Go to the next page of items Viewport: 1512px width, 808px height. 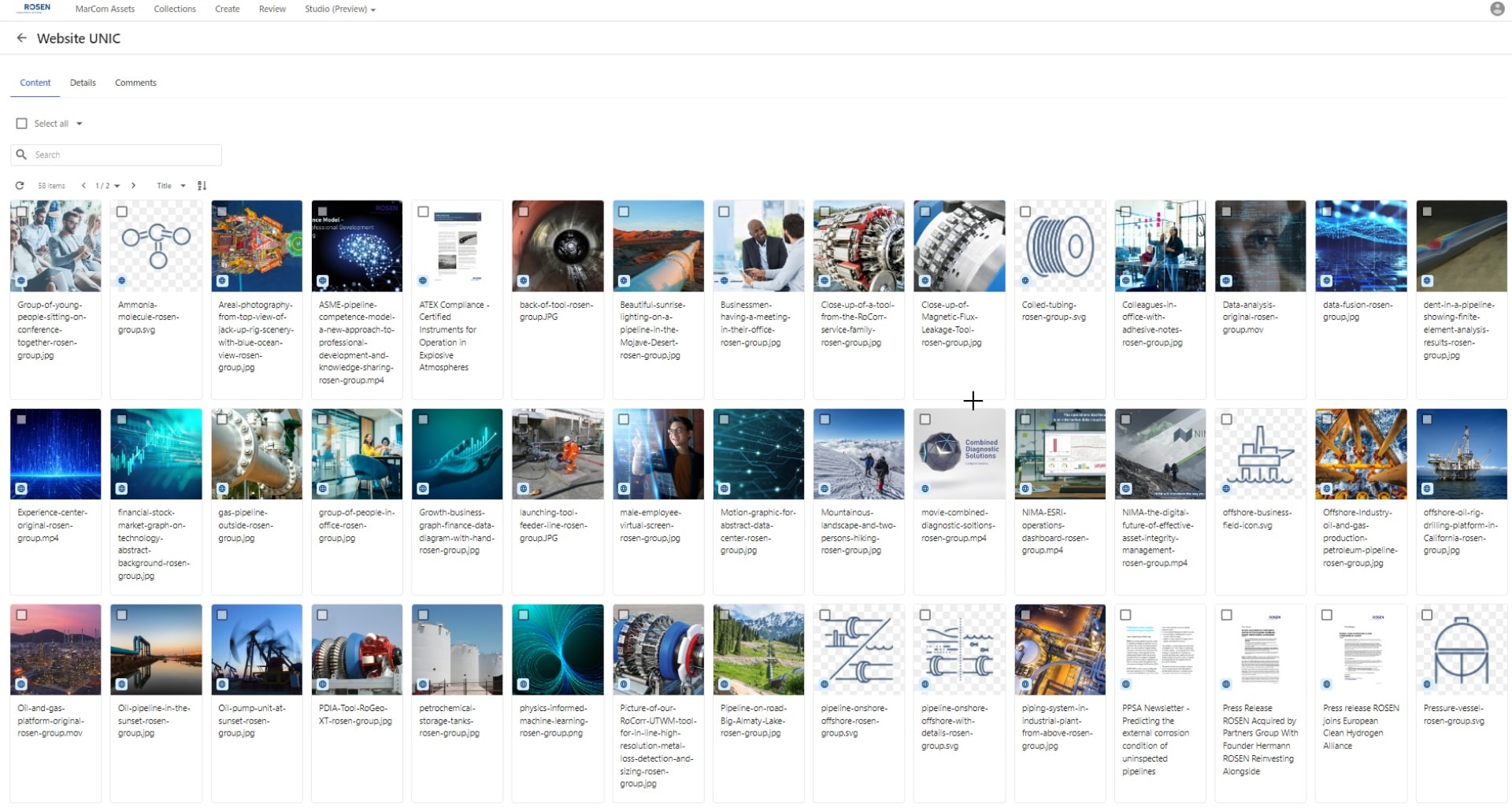(134, 186)
